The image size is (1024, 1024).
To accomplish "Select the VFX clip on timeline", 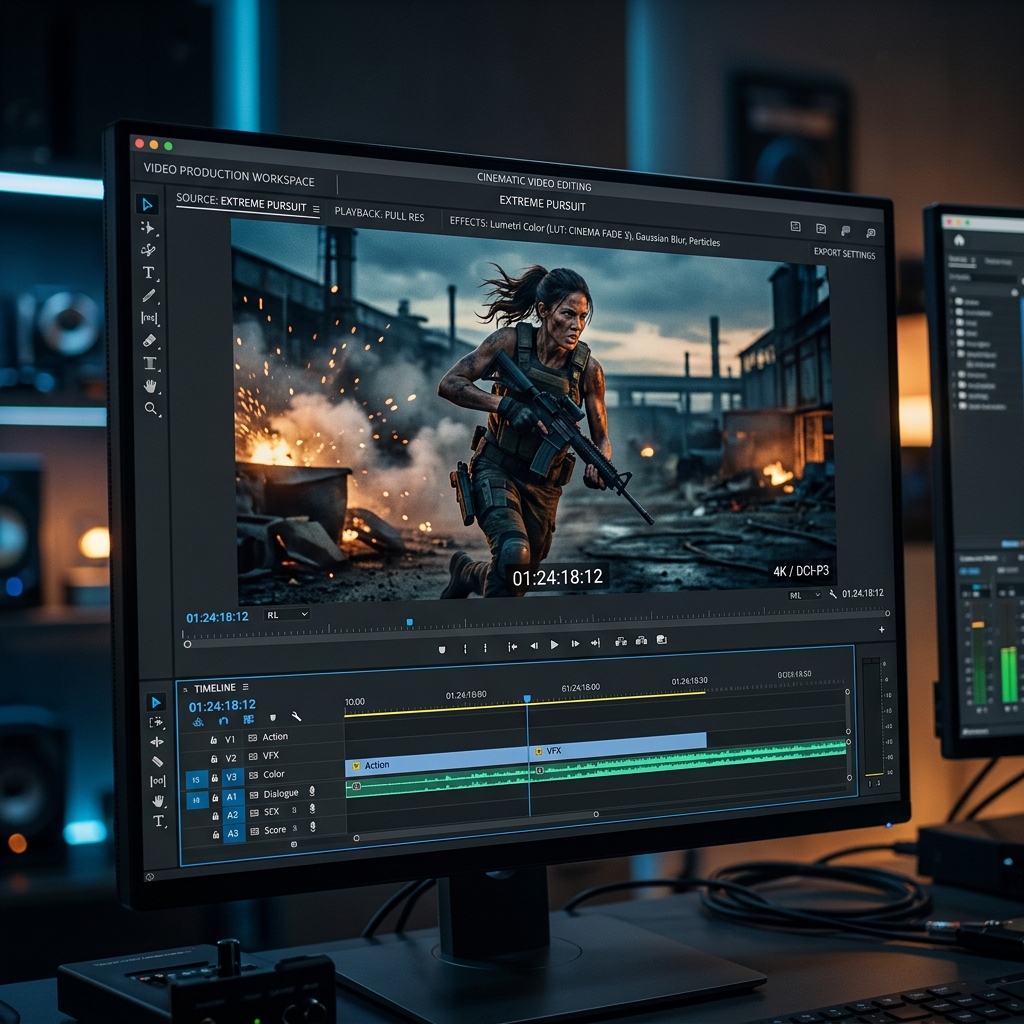I will (x=618, y=746).
